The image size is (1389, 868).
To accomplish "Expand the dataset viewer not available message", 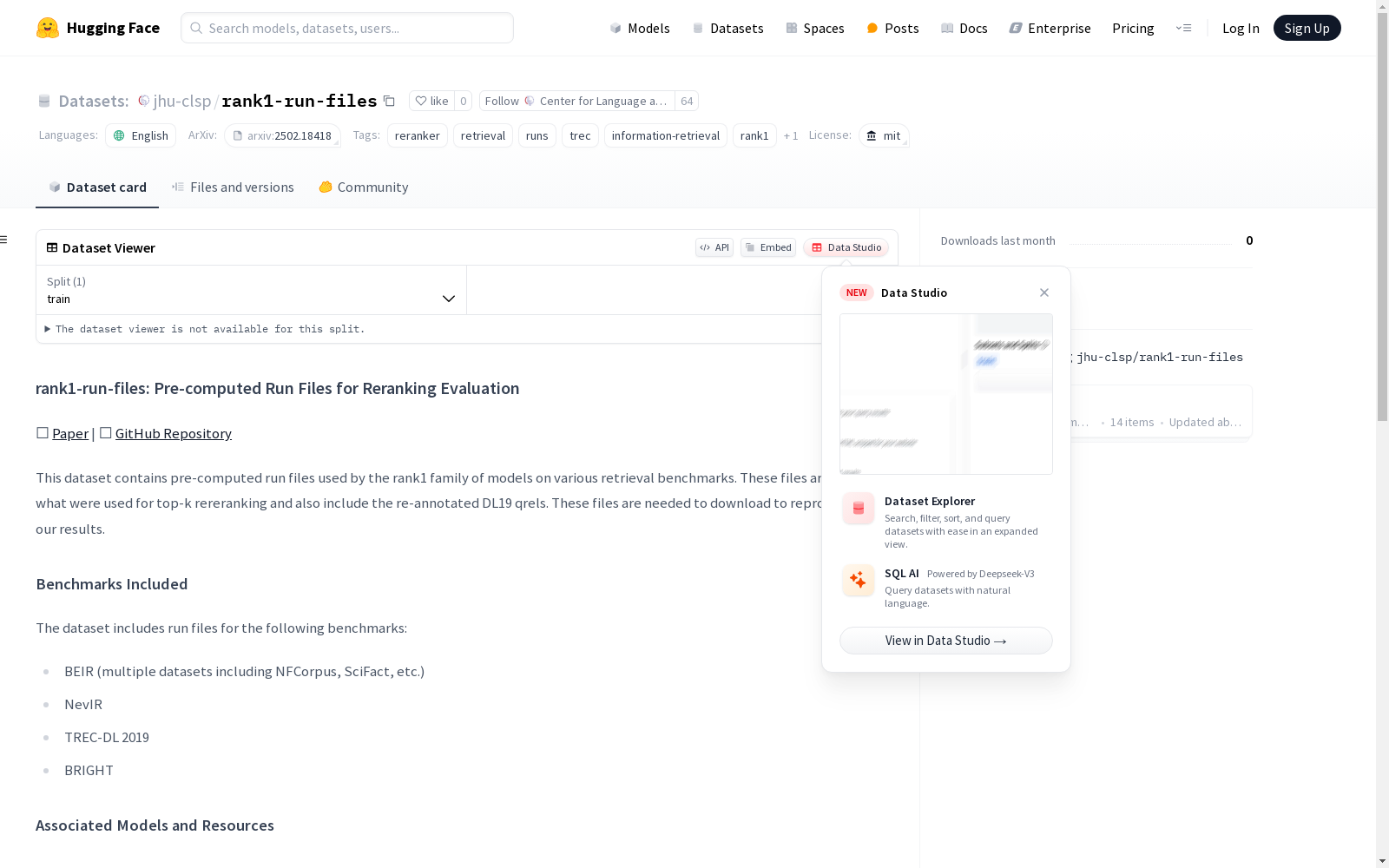I will pos(205,329).
